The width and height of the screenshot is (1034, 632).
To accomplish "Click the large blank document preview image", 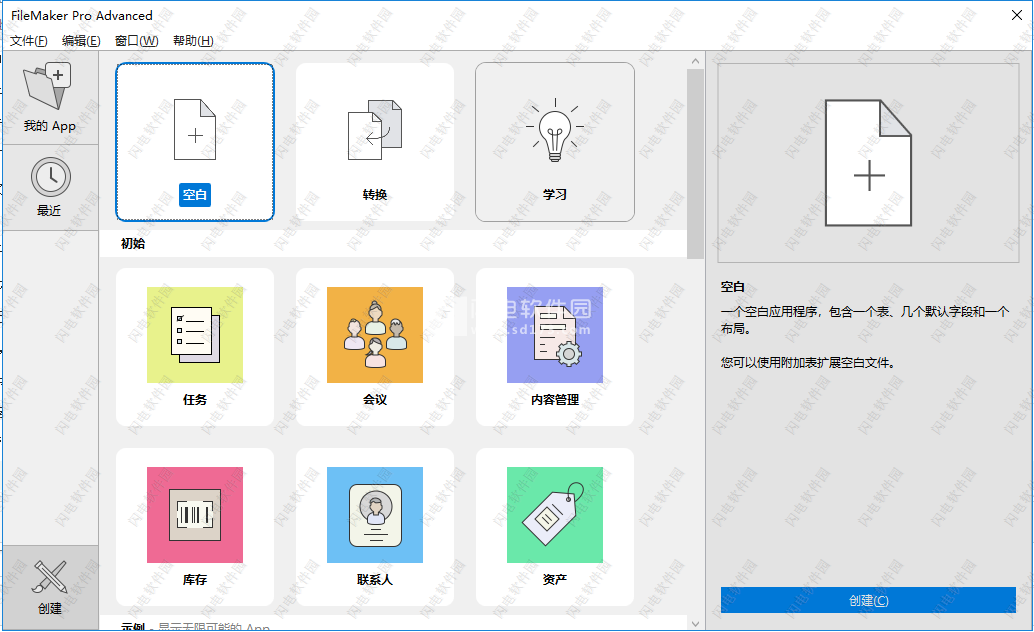I will [868, 163].
